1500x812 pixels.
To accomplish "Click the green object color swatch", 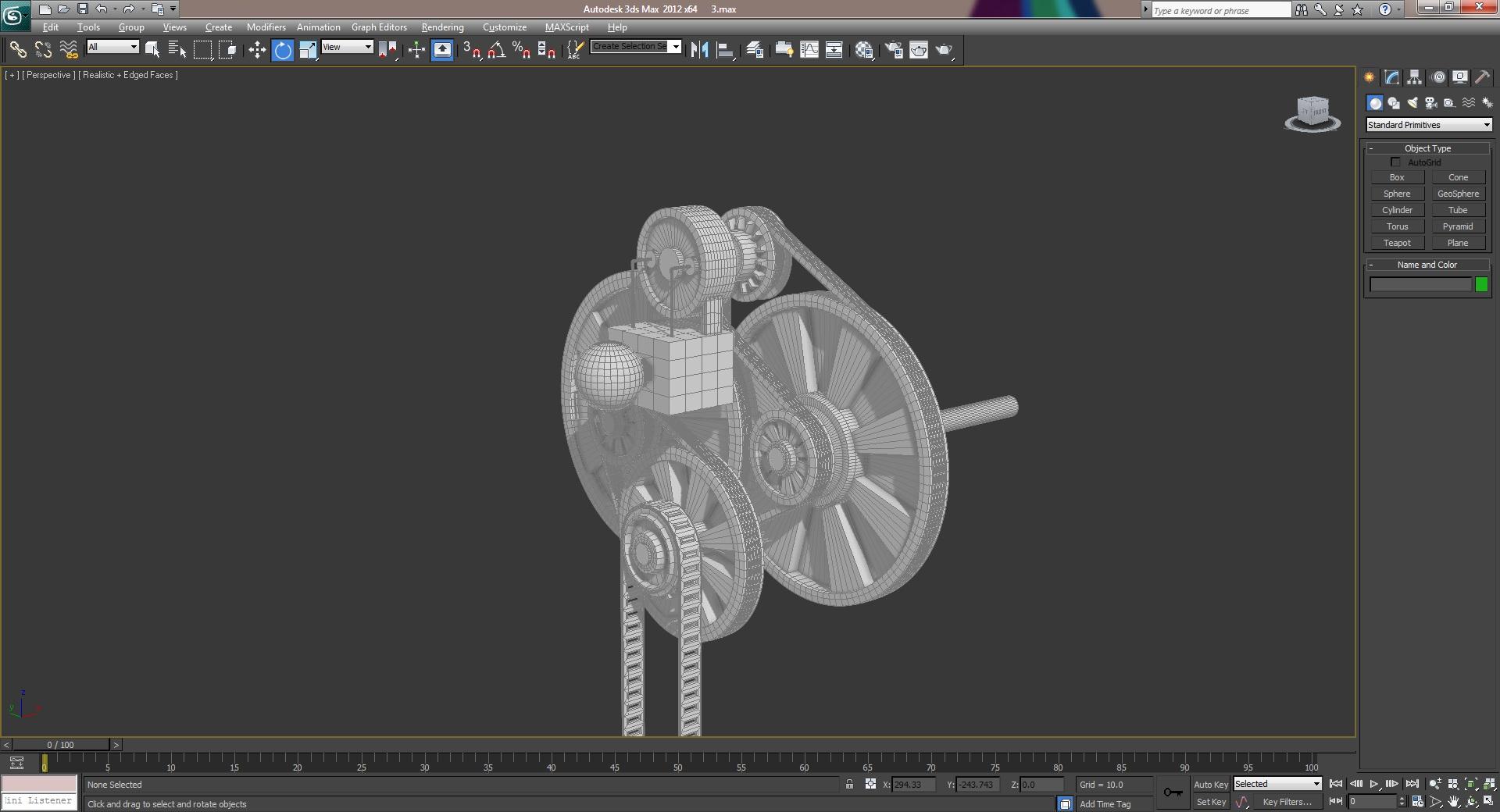I will [1481, 285].
